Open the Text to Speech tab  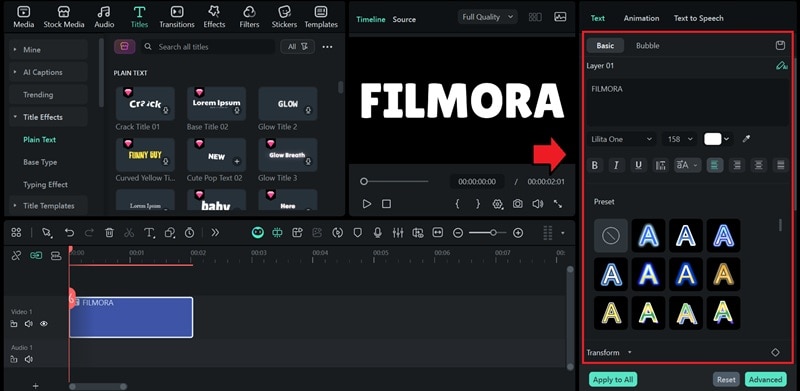click(x=698, y=18)
